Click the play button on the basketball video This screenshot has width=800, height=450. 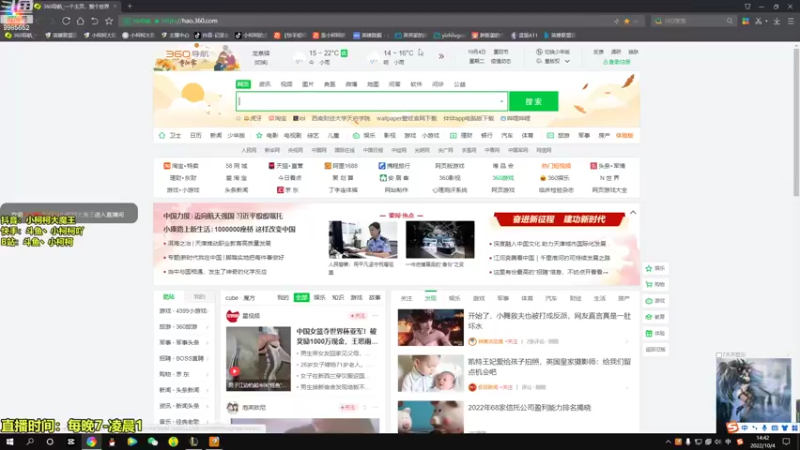pyautogui.click(x=234, y=371)
